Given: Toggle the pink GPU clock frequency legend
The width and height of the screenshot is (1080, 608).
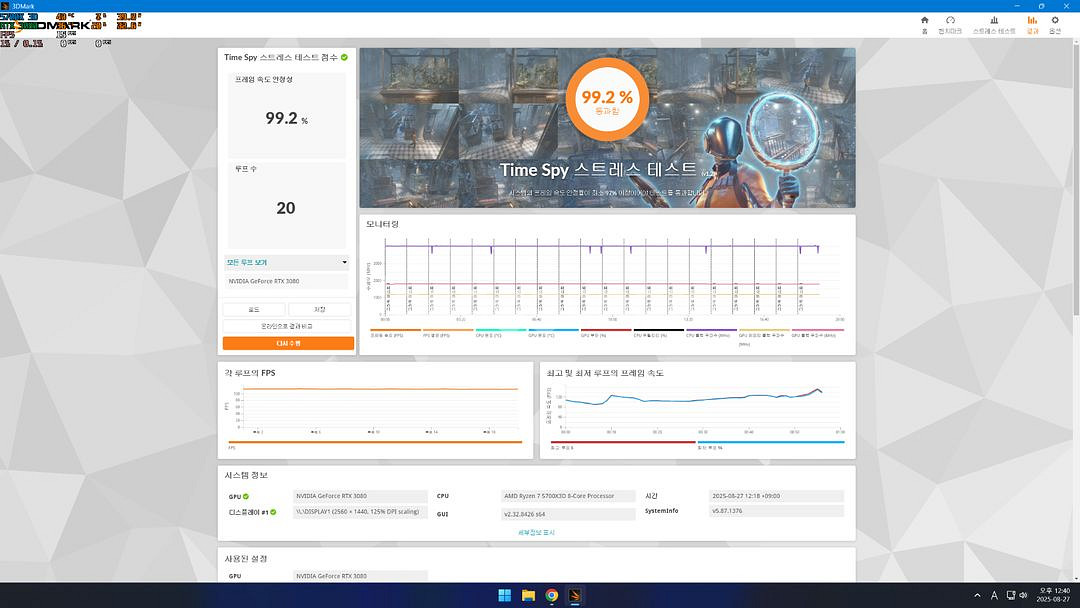Looking at the screenshot, I should pos(817,333).
